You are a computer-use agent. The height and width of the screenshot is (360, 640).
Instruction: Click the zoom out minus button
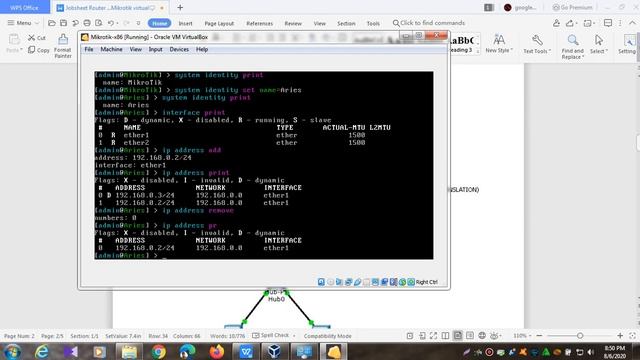[539, 336]
